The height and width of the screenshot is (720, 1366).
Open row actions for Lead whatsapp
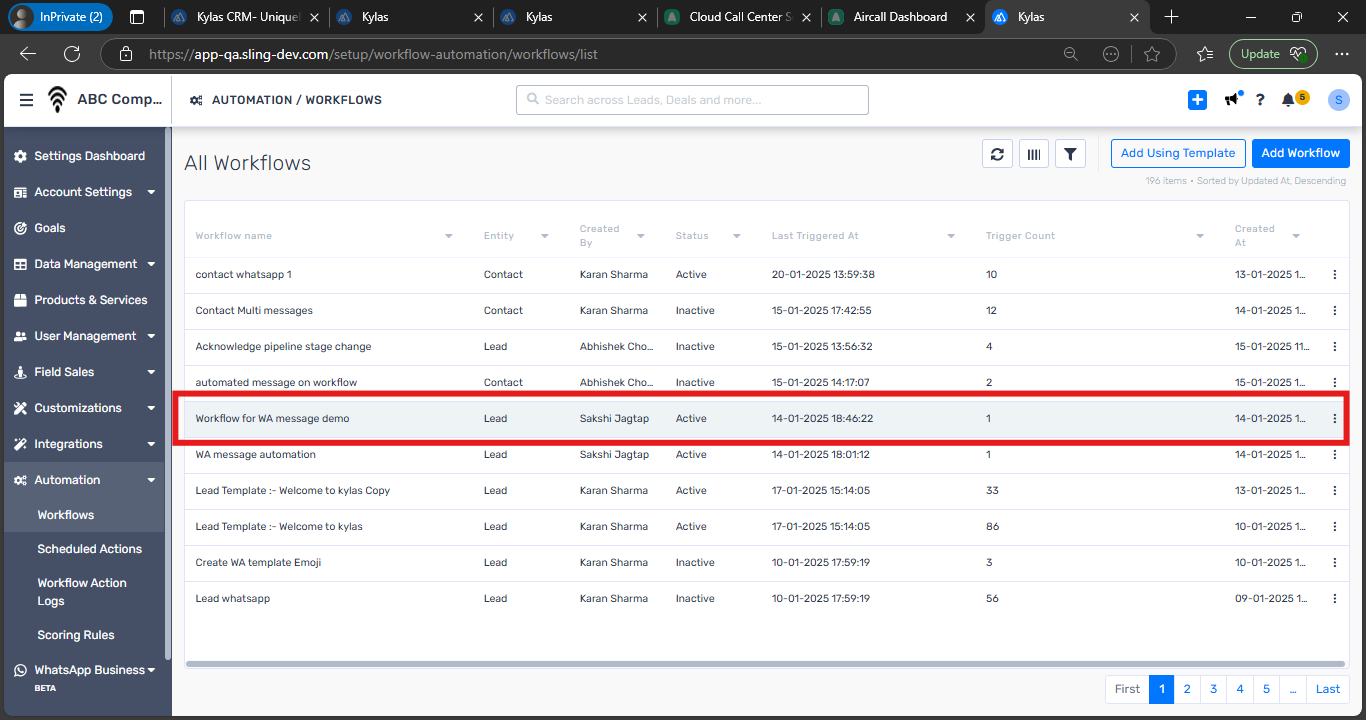1335,599
